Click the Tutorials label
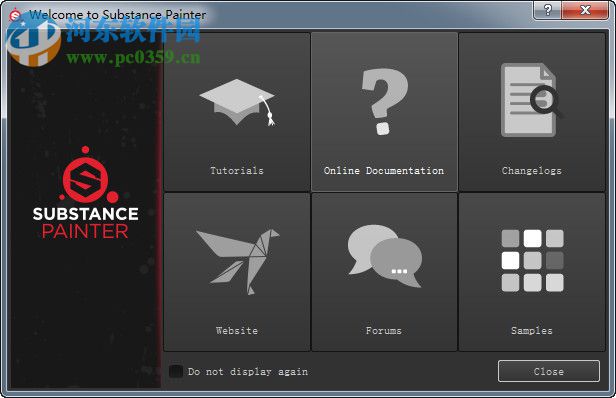This screenshot has height=398, width=616. pos(237,171)
